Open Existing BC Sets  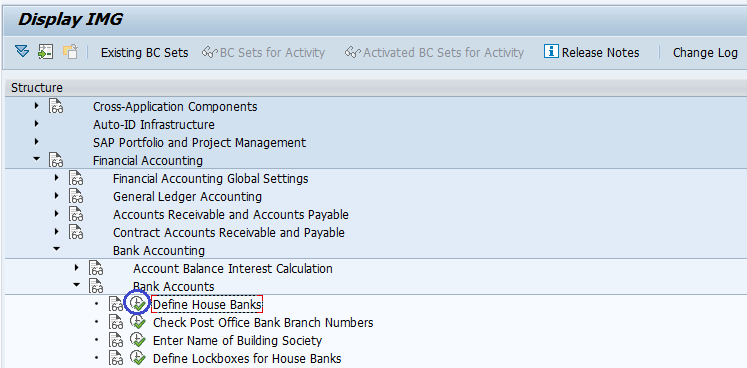[144, 52]
